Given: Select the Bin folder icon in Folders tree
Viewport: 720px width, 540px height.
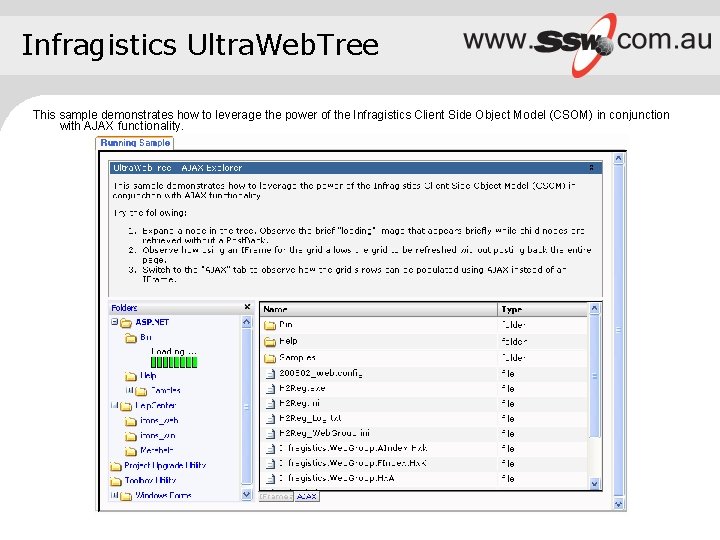Looking at the screenshot, I should coord(131,338).
